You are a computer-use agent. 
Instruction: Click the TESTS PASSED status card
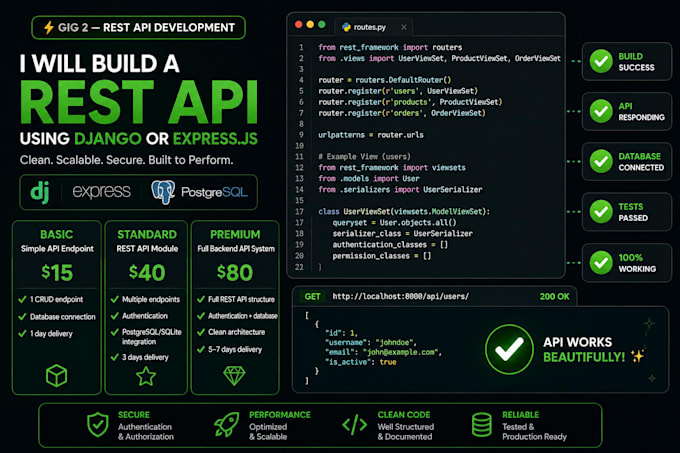pos(627,212)
